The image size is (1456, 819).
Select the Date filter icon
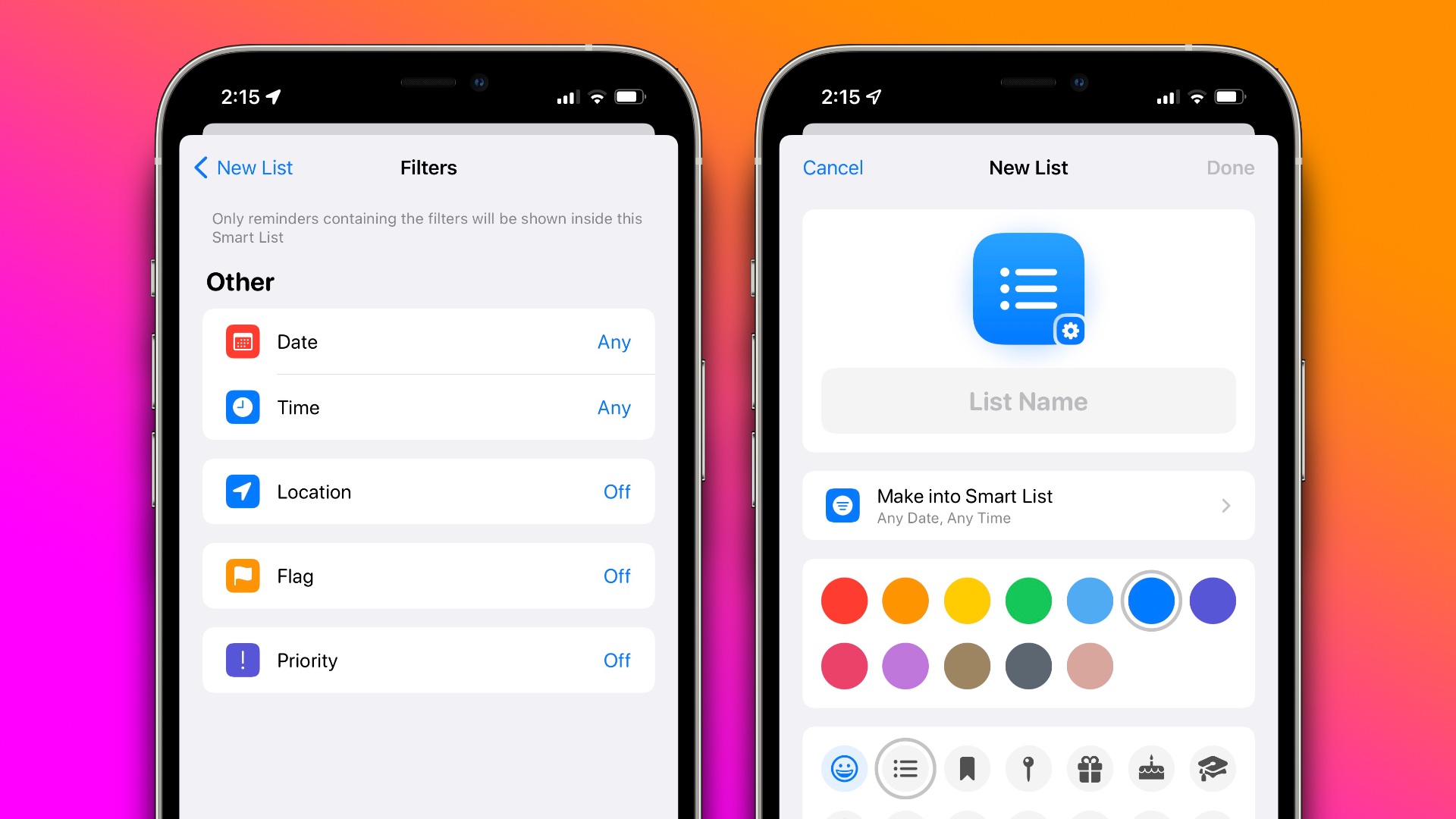[243, 341]
